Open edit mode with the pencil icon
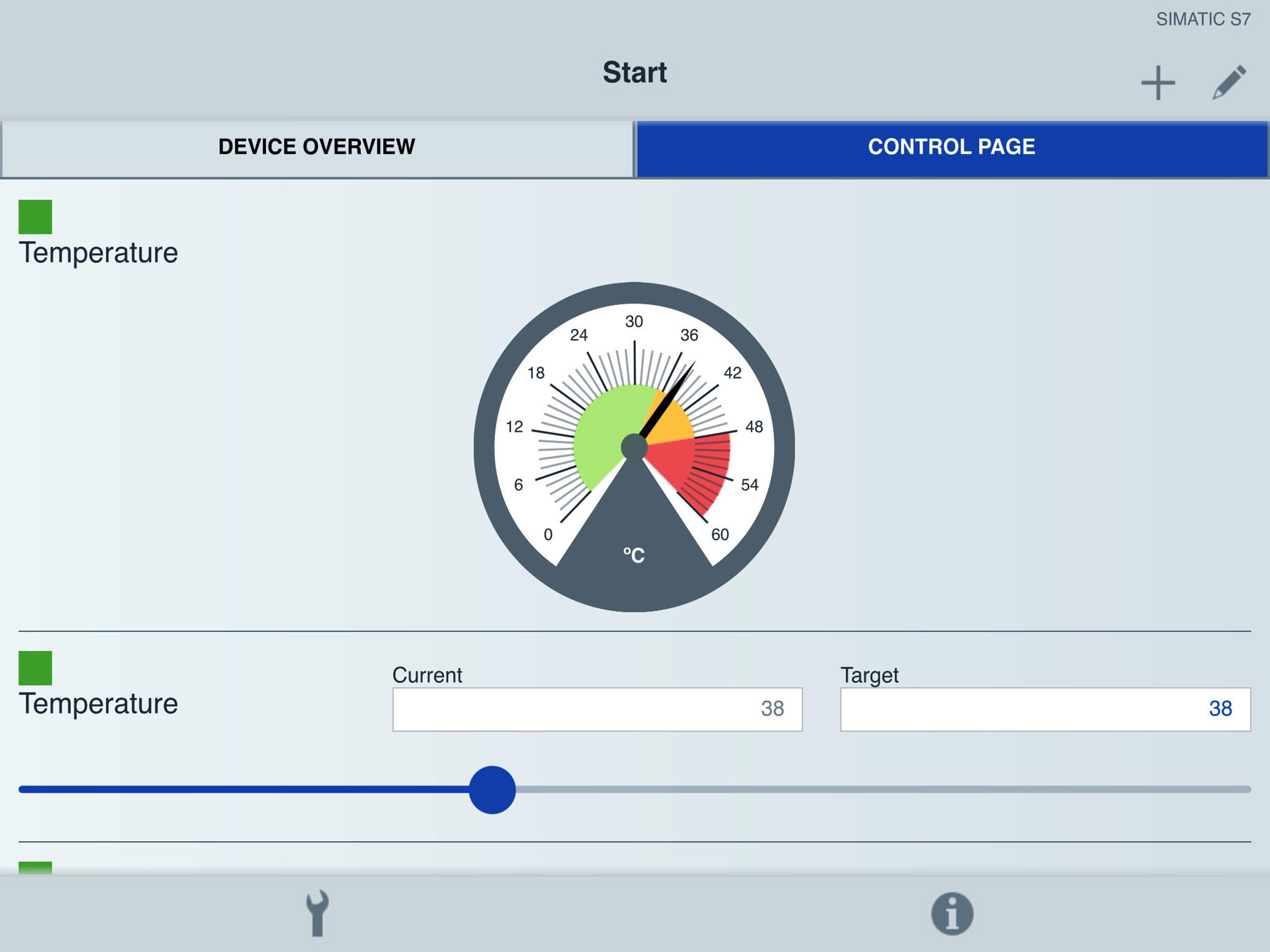Image resolution: width=1270 pixels, height=952 pixels. [1229, 82]
